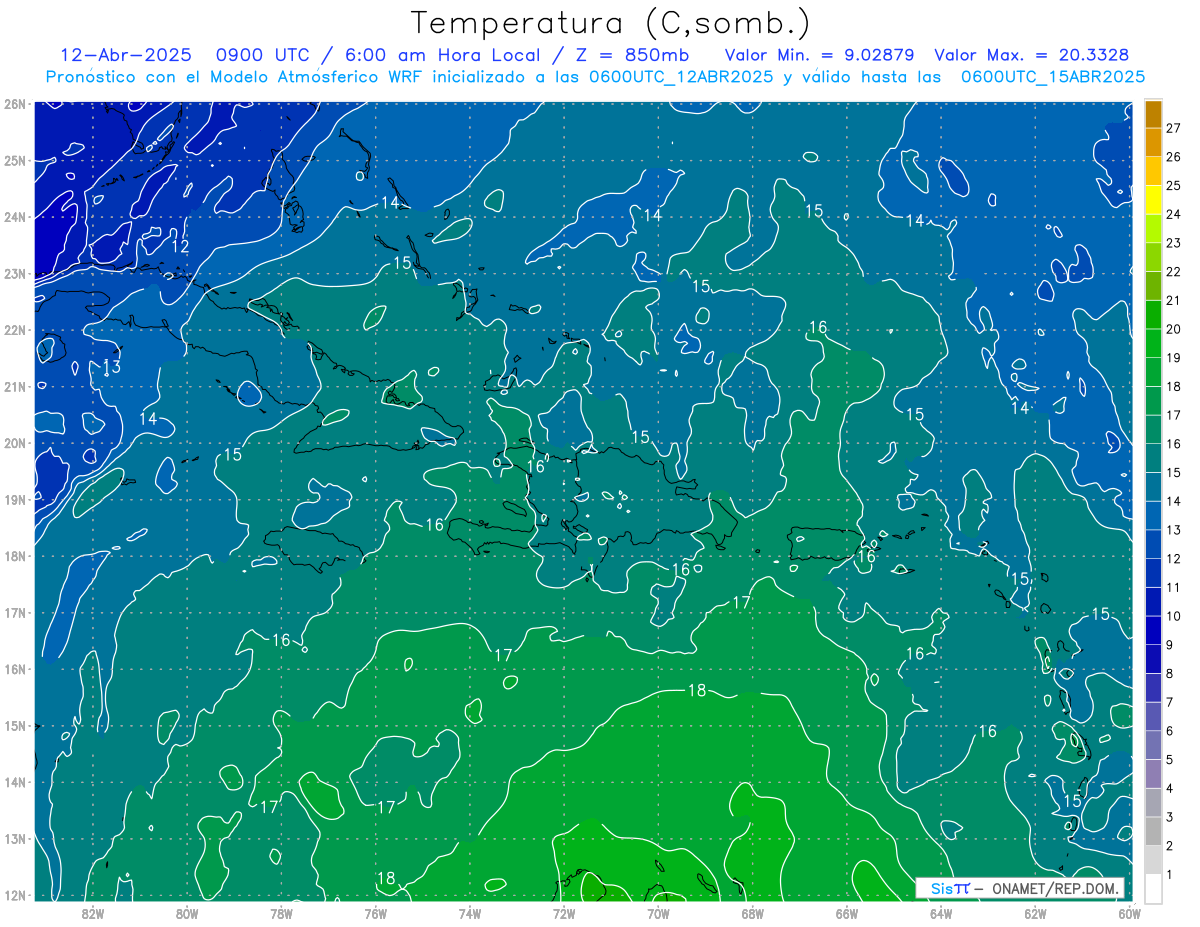The width and height of the screenshot is (1200, 927).
Task: Click the '82W' longitude label
Action: [x=92, y=912]
